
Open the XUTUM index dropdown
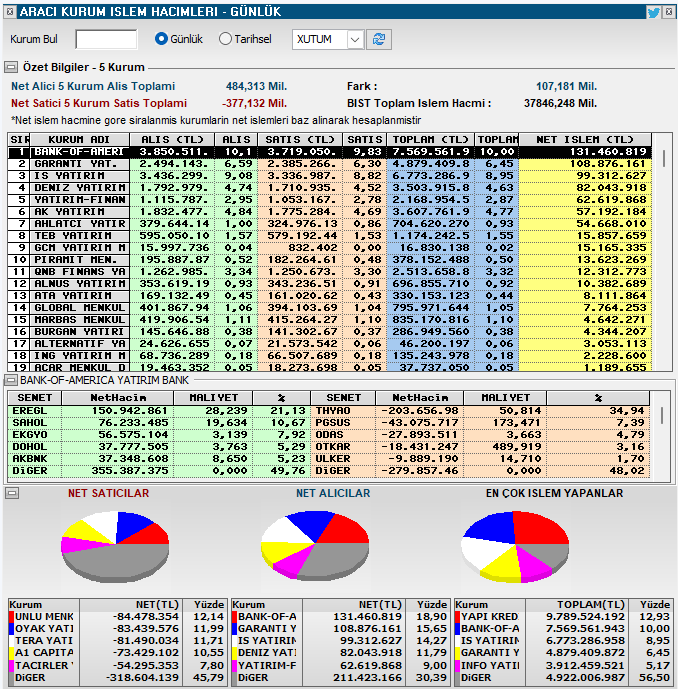pyautogui.click(x=355, y=40)
